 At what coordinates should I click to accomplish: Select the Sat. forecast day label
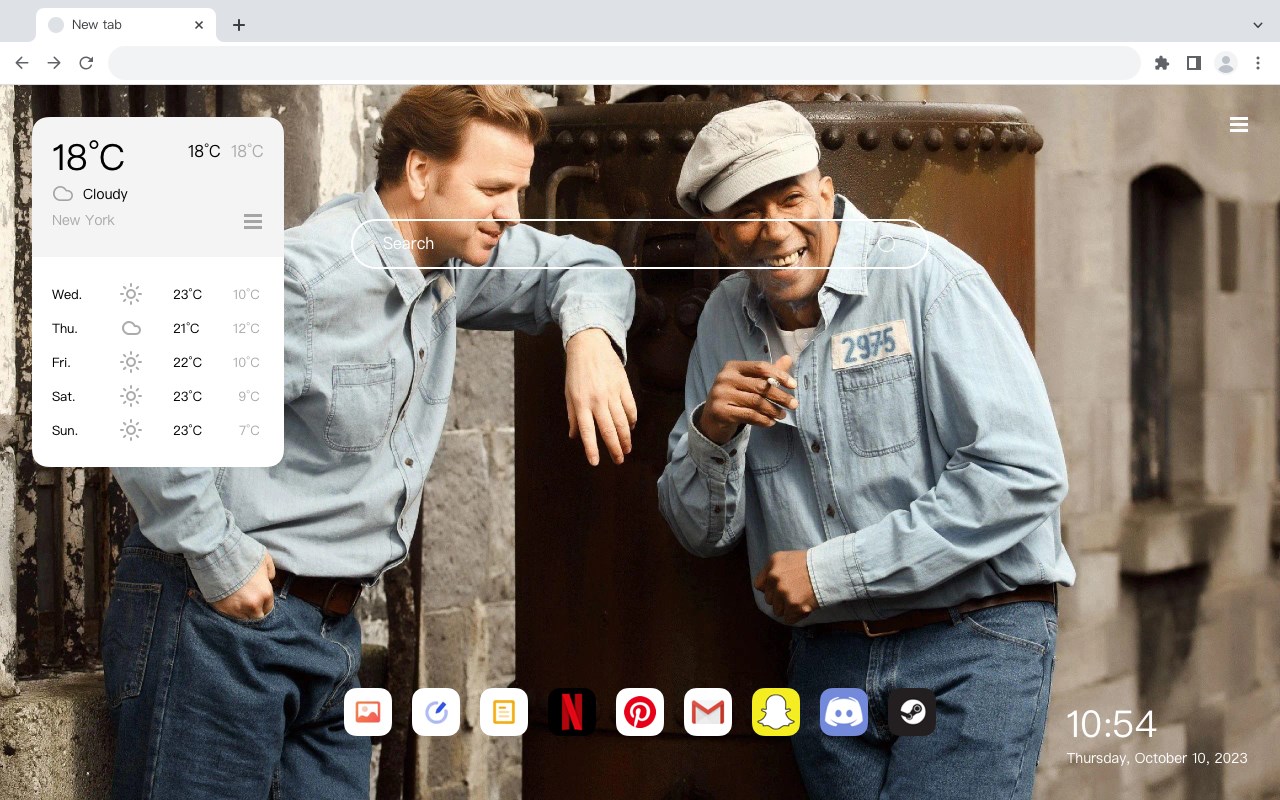[64, 396]
